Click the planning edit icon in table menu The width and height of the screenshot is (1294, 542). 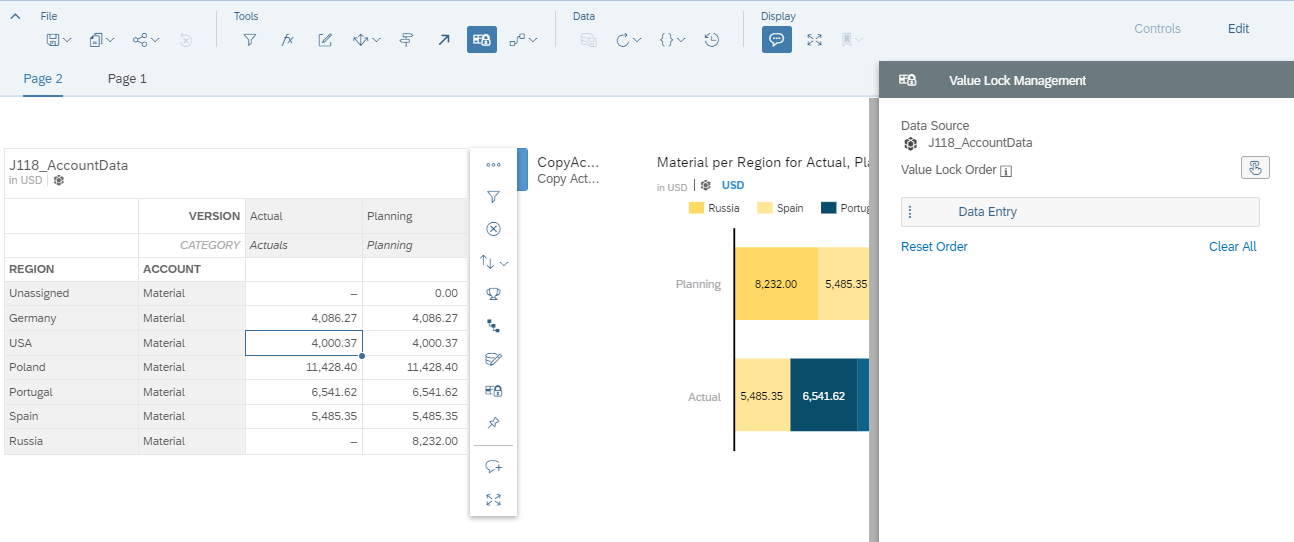click(x=493, y=358)
